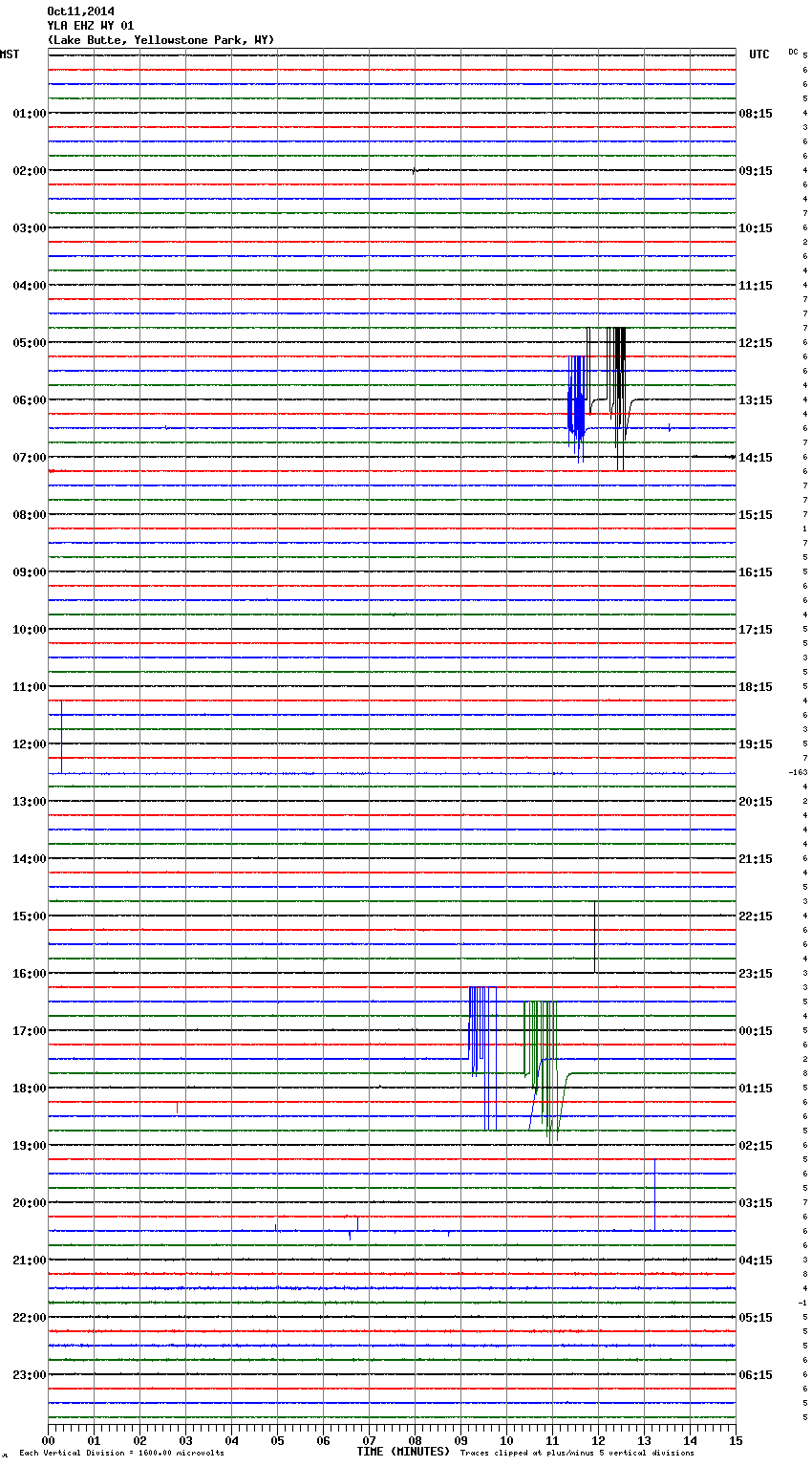This screenshot has height=1466, width=812.
Task: Click the 11:15 UTC time label
Action: [756, 286]
